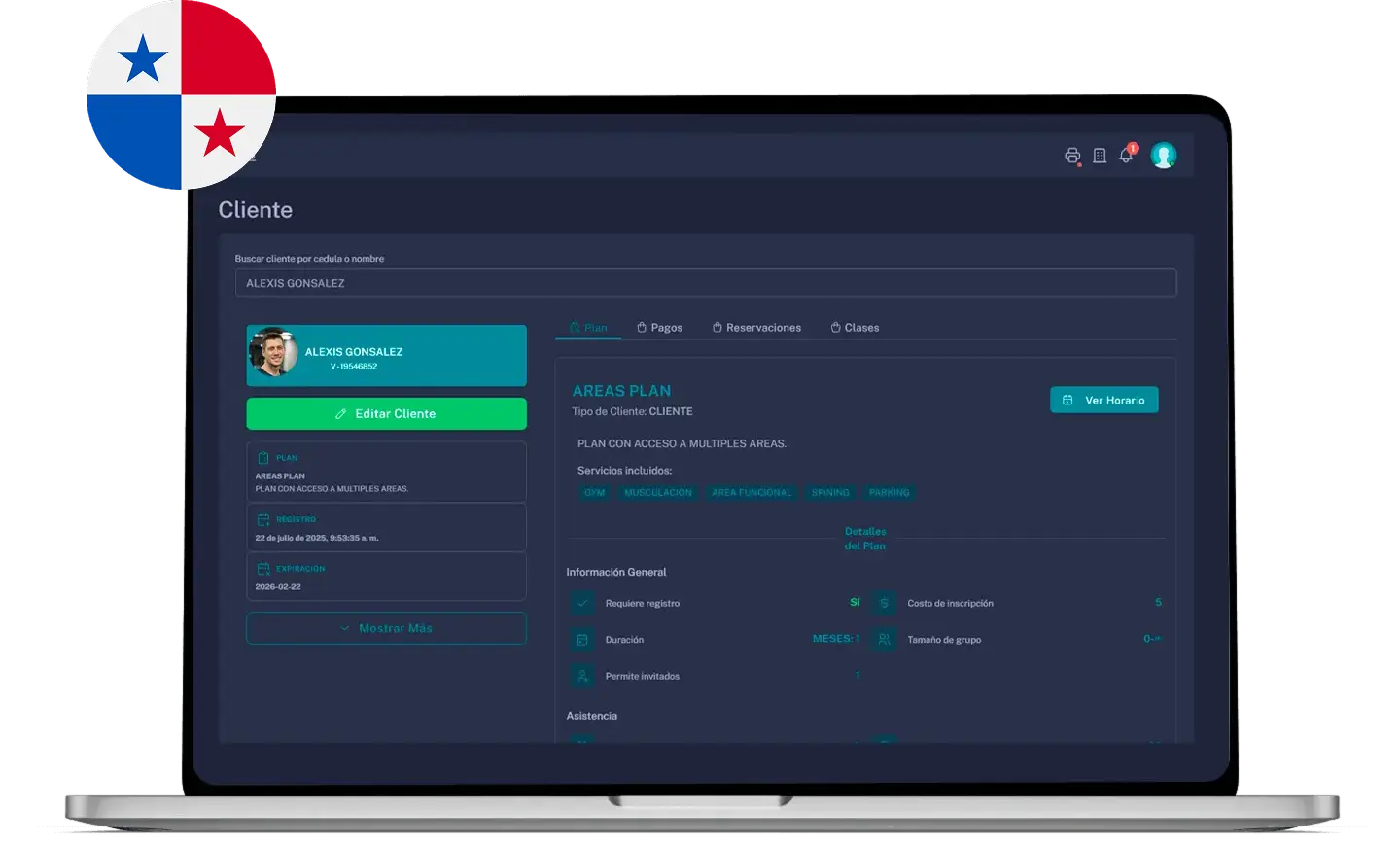Click the Costo de inscripción dollar icon

884,603
